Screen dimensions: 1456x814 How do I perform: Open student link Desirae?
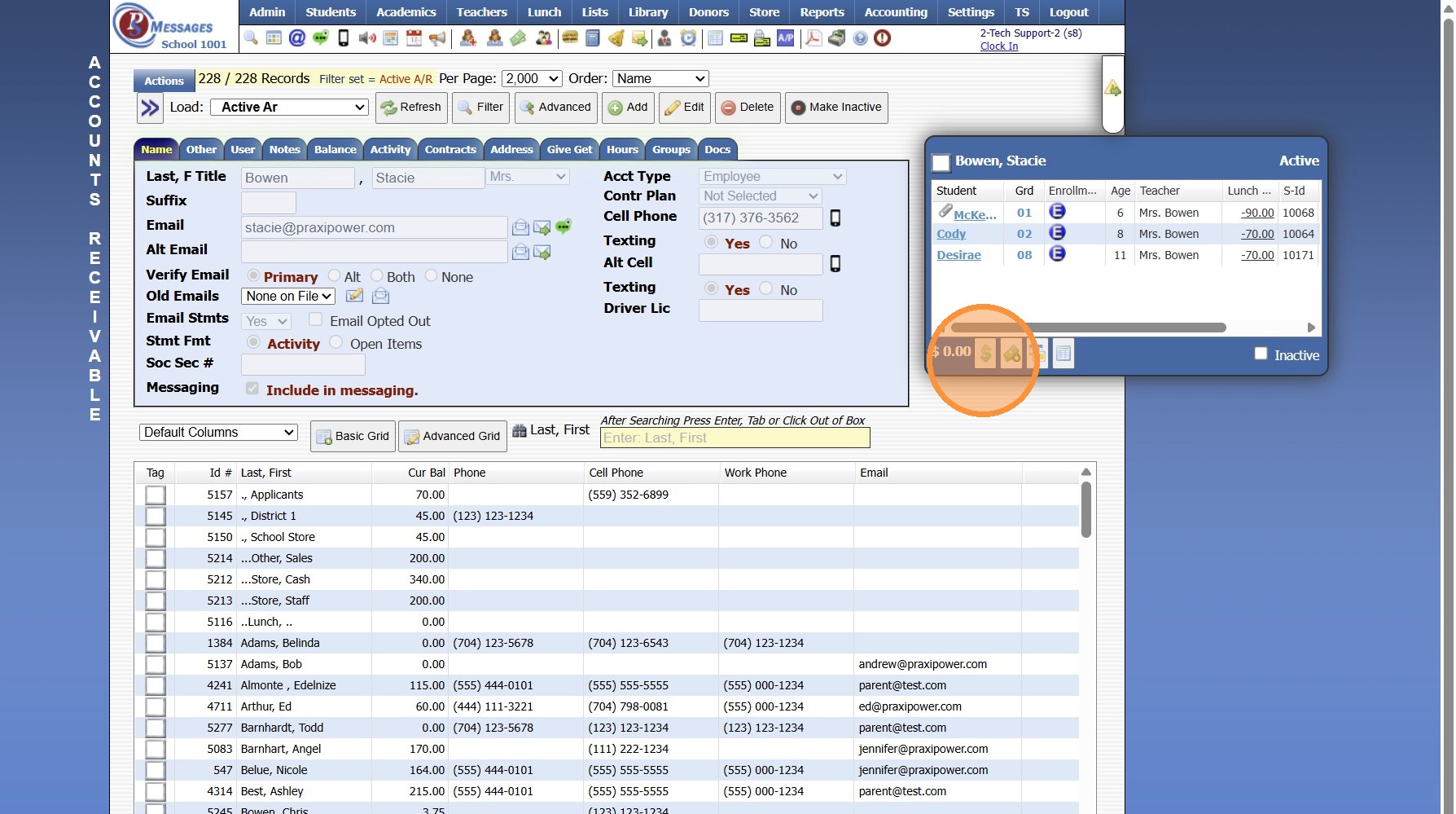(x=958, y=255)
